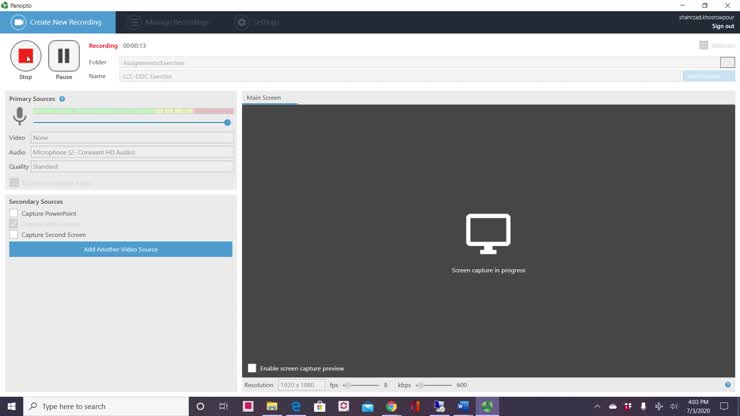
Task: Click the Sign out link
Action: [722, 27]
